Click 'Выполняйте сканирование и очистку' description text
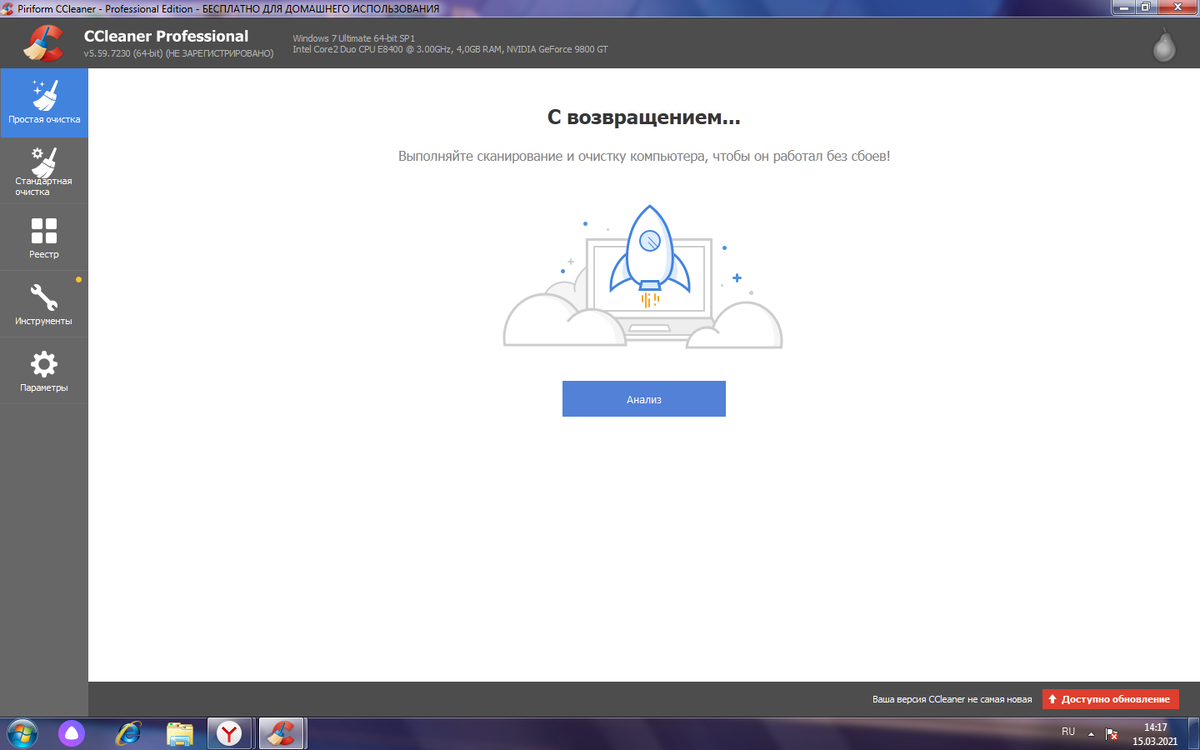This screenshot has height=750, width=1200. point(644,157)
